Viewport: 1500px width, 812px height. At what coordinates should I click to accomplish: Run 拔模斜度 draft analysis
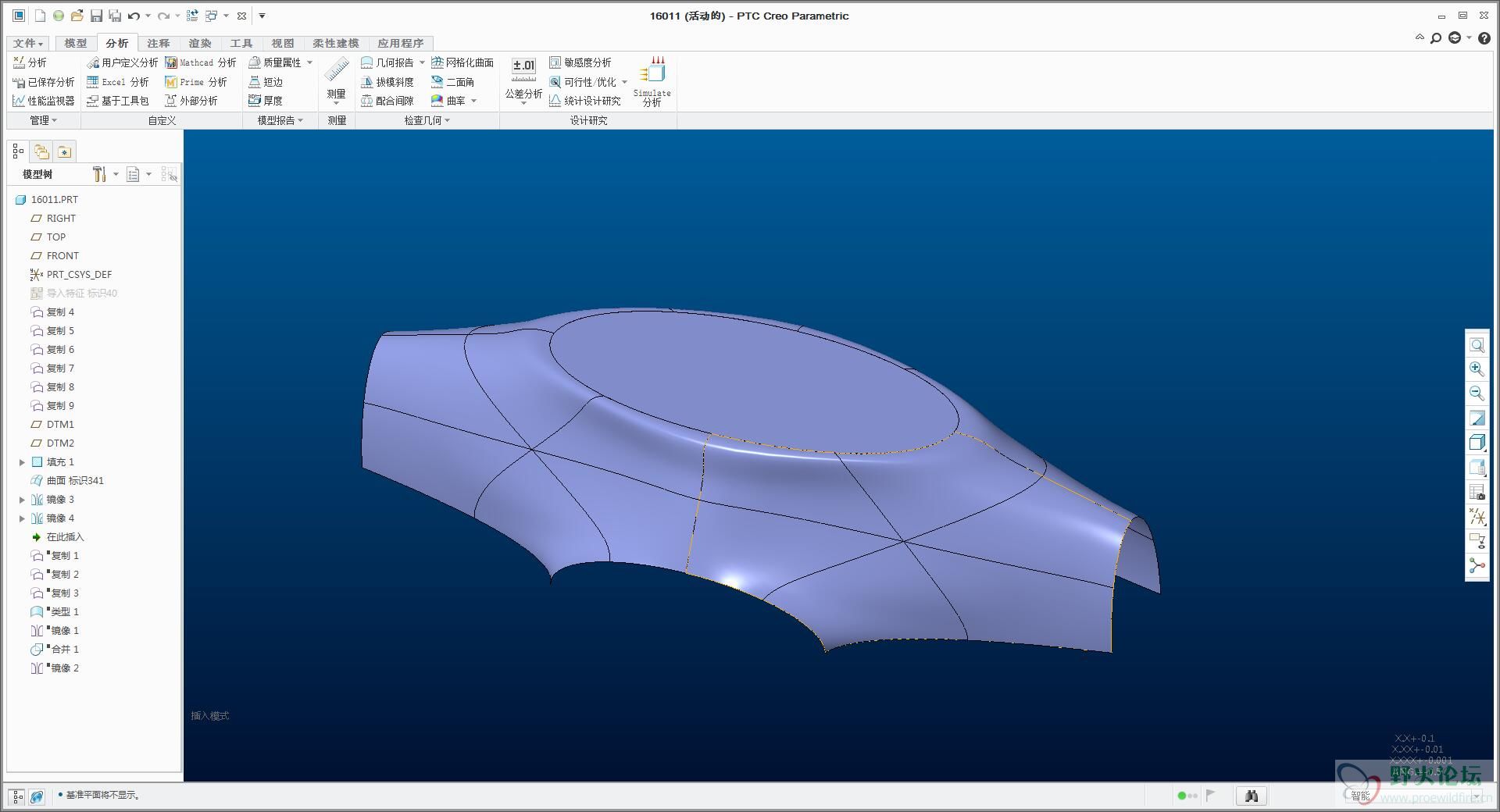click(387, 82)
